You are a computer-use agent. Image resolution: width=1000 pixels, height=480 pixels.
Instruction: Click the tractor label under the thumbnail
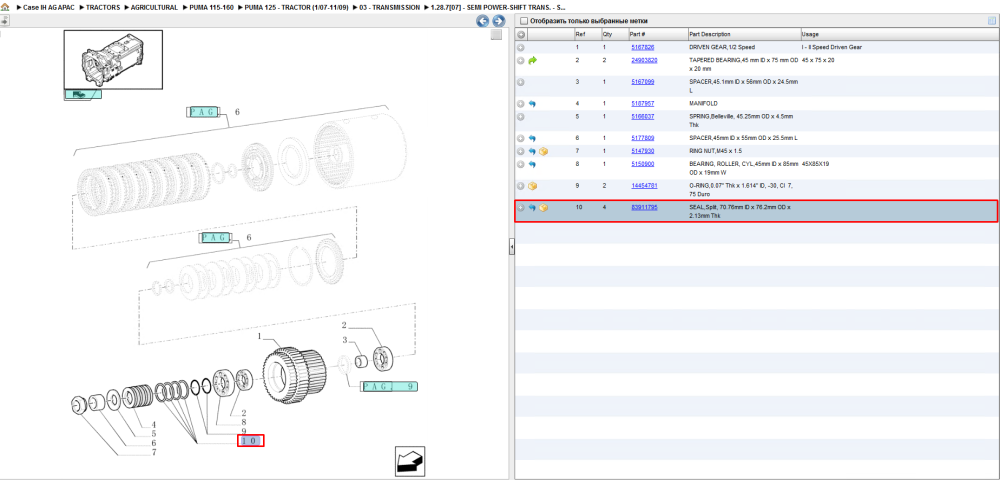[x=82, y=94]
